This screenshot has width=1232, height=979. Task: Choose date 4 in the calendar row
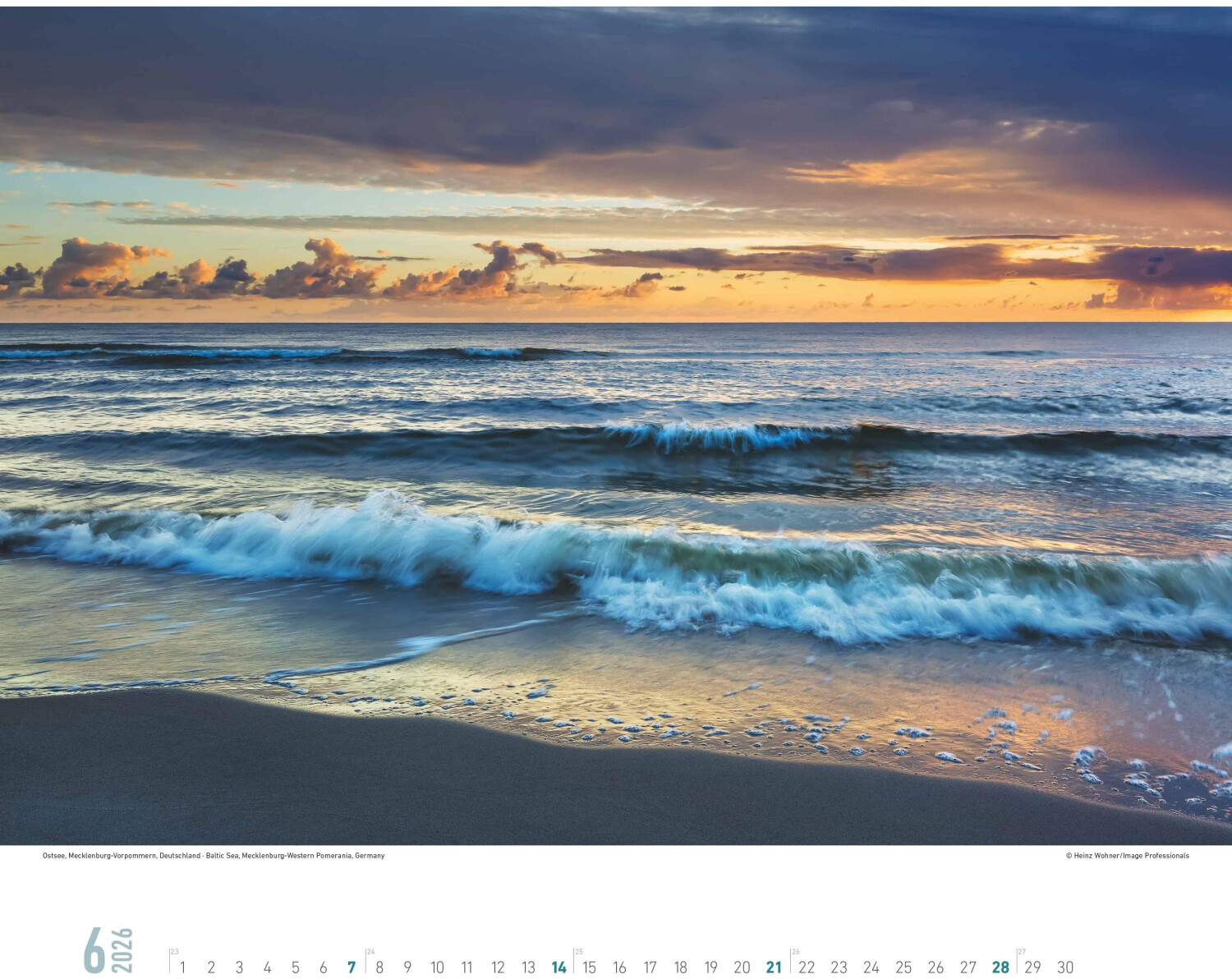[267, 968]
